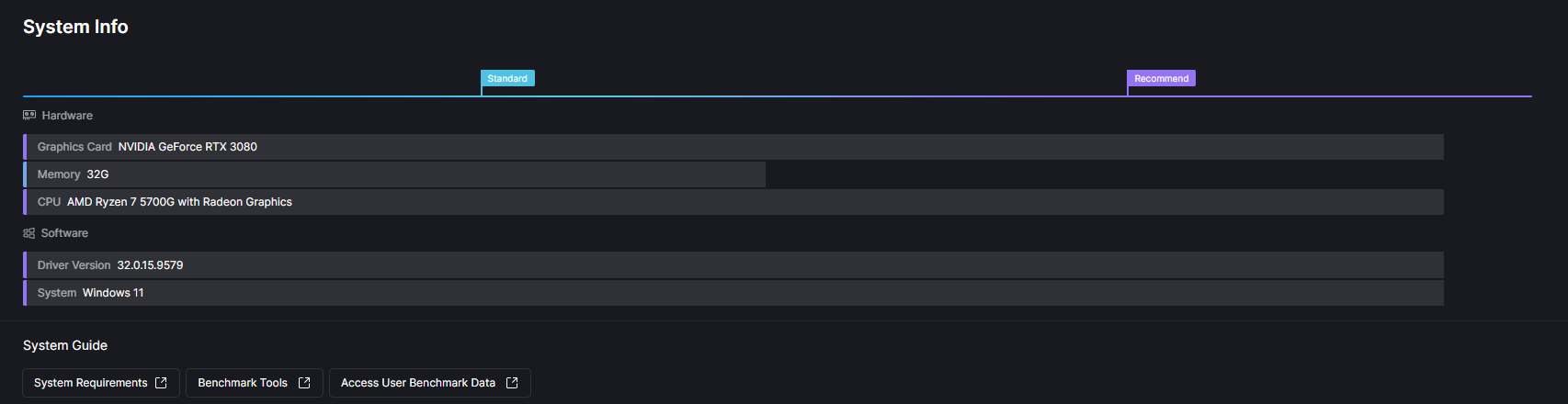
Task: Click the Graphics Card label
Action: pos(74,147)
